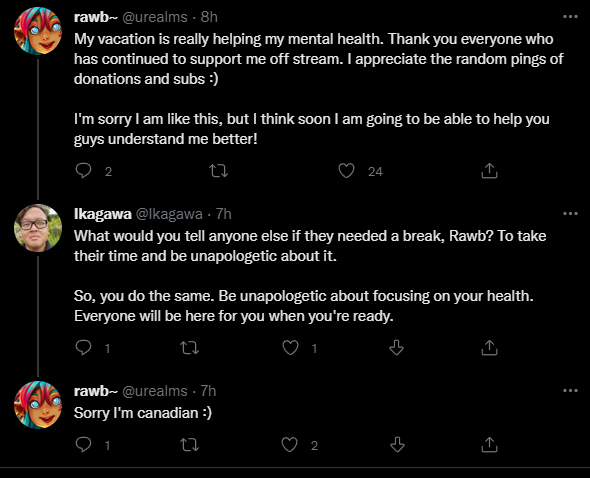Reply to 'Sorry I'm canadian' tweet
The height and width of the screenshot is (478, 590).
click(83, 445)
